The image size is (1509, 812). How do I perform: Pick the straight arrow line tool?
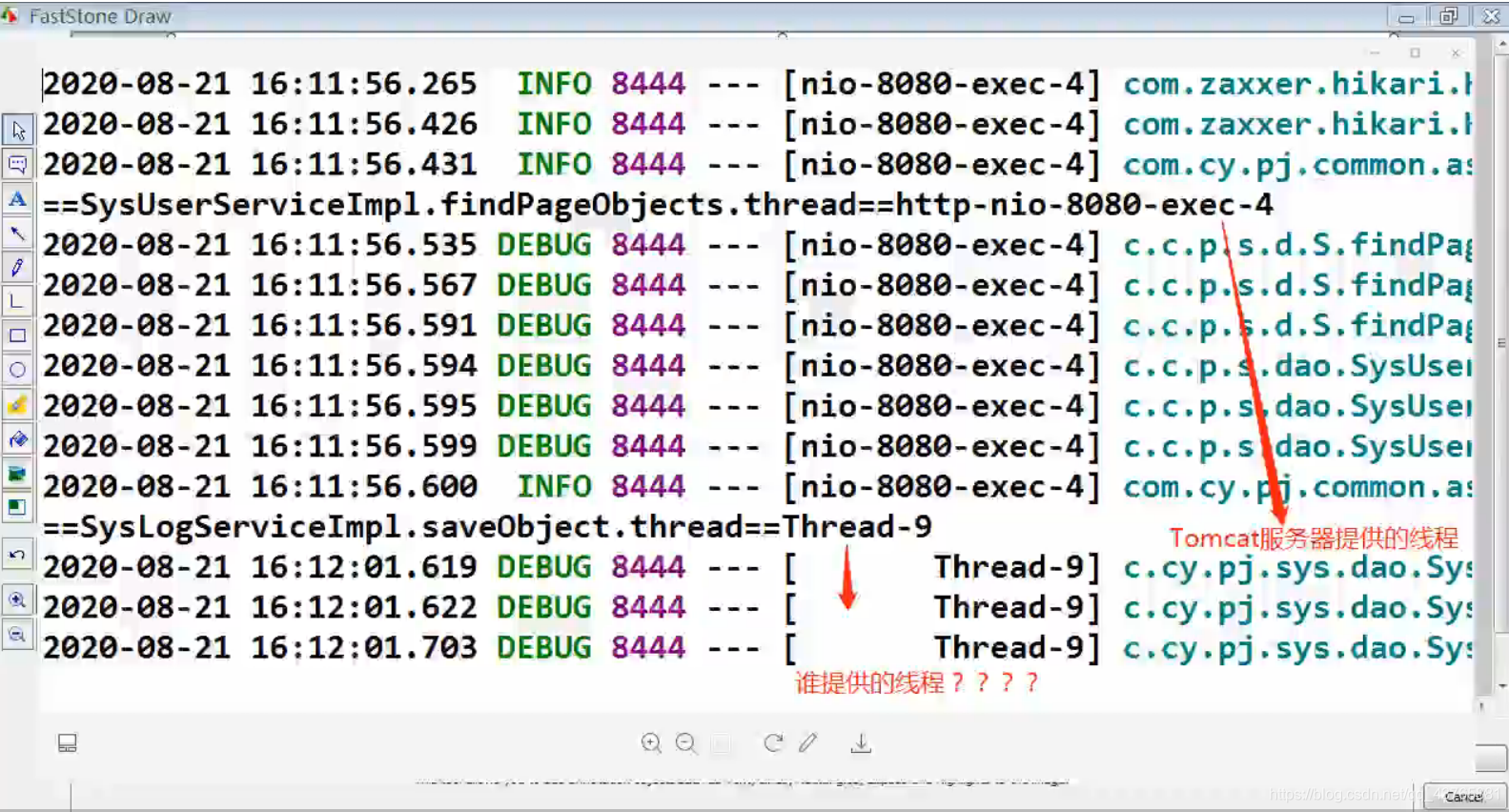coord(17,233)
